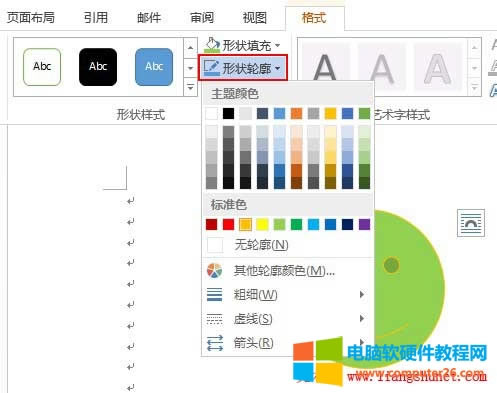The width and height of the screenshot is (497, 393).
Task: Click the Shape Fill paint bucket icon
Action: (212, 45)
